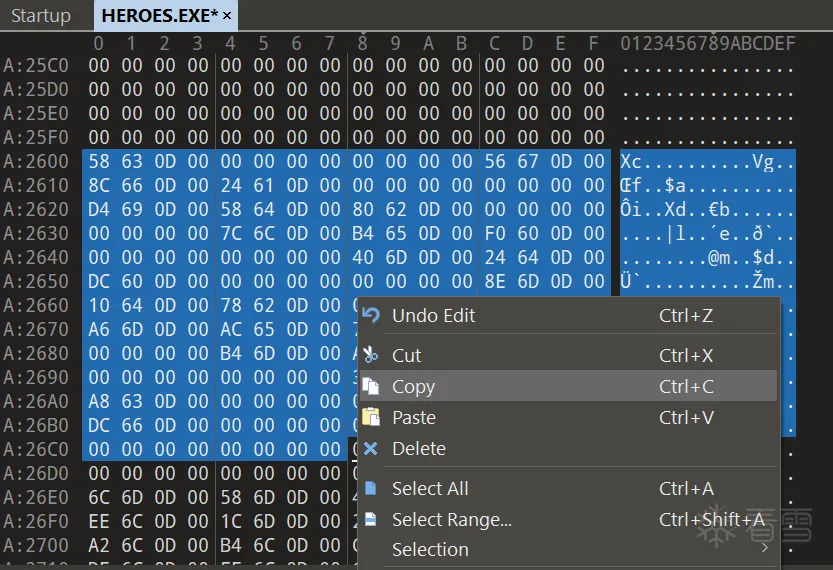The width and height of the screenshot is (833, 570).
Task: Pick Select Range... in context menu
Action: coord(452,520)
